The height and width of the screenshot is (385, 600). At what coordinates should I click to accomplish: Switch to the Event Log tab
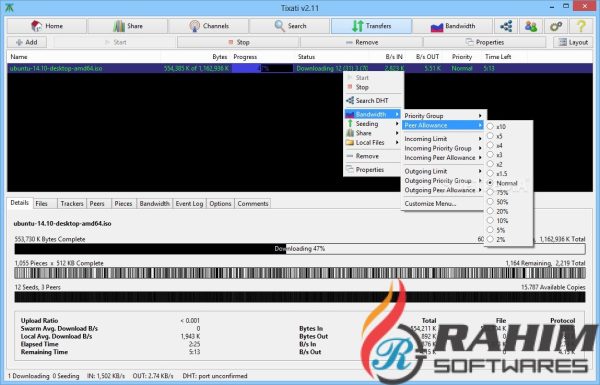(x=189, y=204)
